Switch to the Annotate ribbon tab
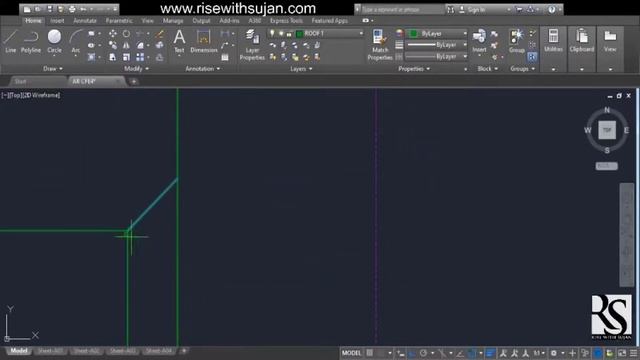 [85, 20]
